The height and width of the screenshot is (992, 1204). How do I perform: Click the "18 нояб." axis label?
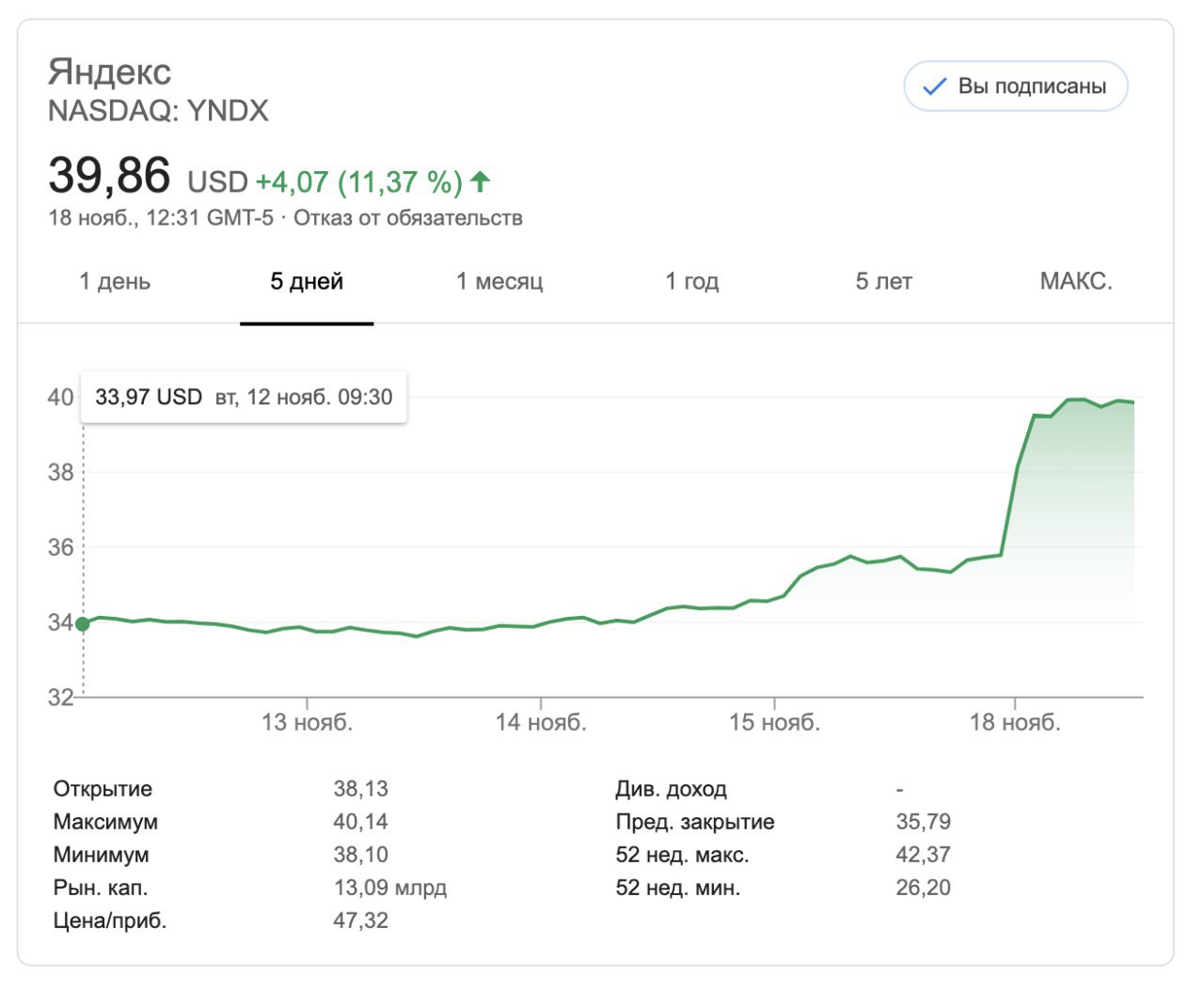tap(1015, 722)
